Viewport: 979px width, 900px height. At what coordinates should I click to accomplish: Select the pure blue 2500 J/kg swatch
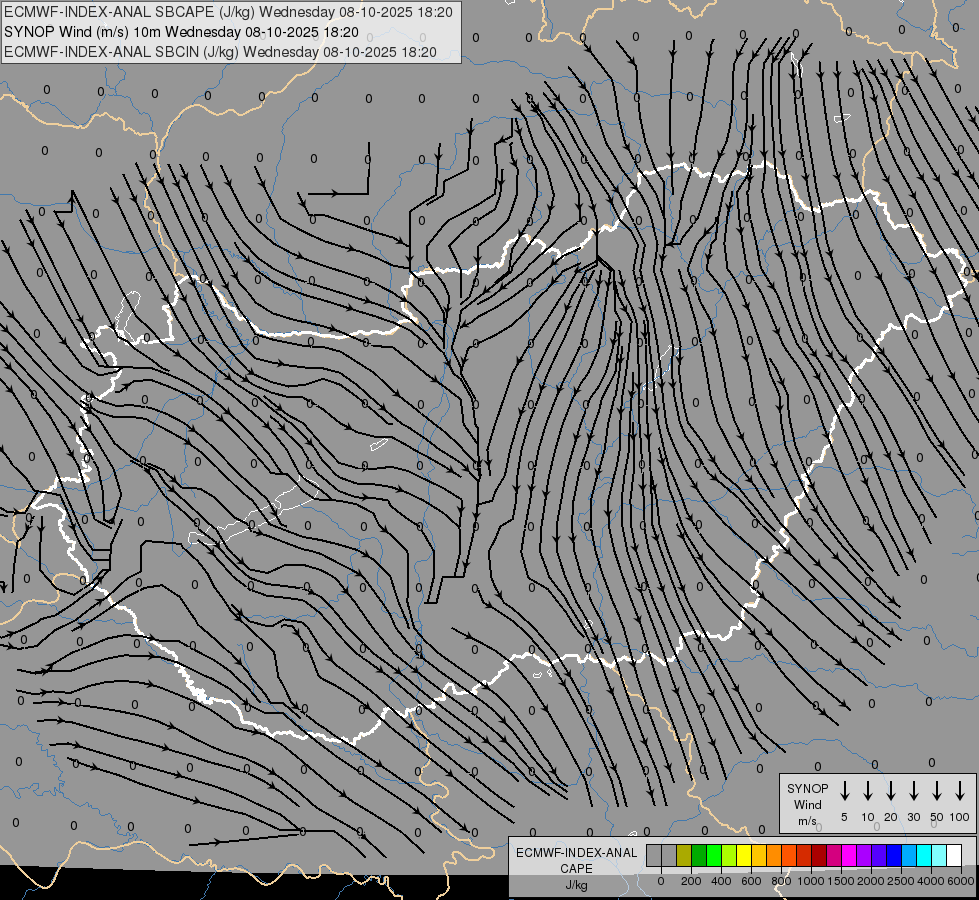(x=894, y=855)
